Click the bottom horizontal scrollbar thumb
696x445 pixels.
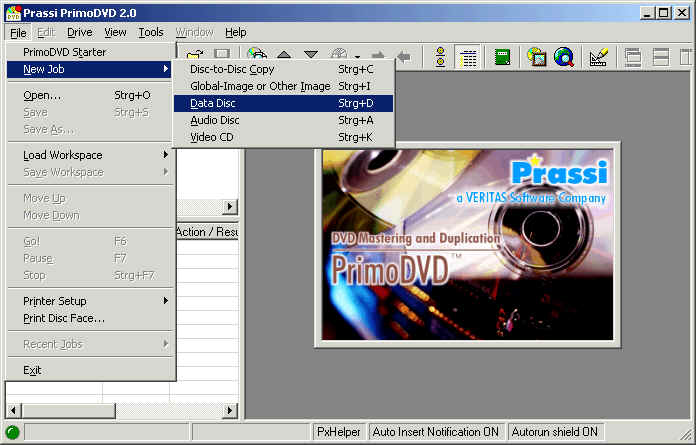click(68, 410)
